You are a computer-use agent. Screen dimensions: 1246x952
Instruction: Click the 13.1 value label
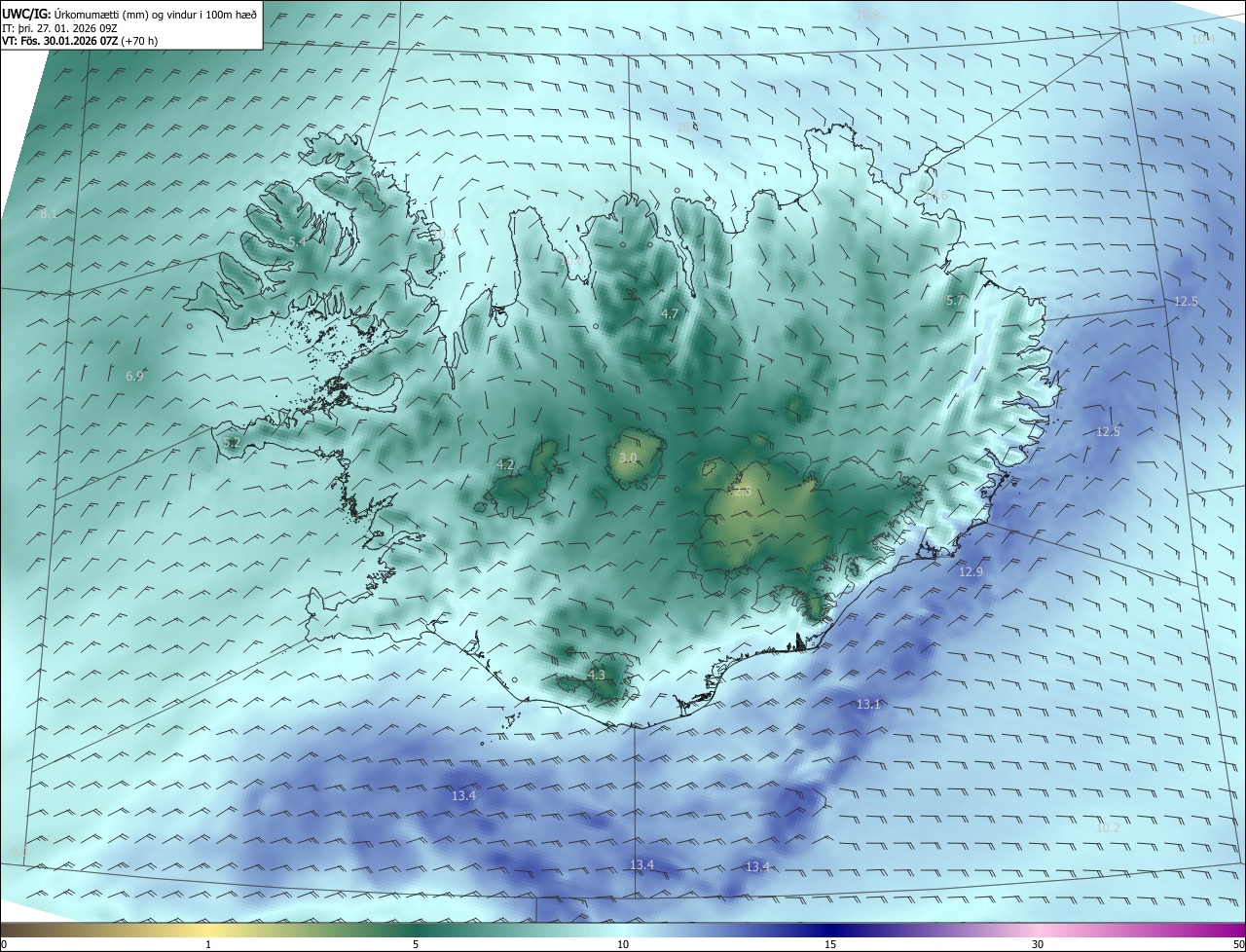click(x=868, y=704)
